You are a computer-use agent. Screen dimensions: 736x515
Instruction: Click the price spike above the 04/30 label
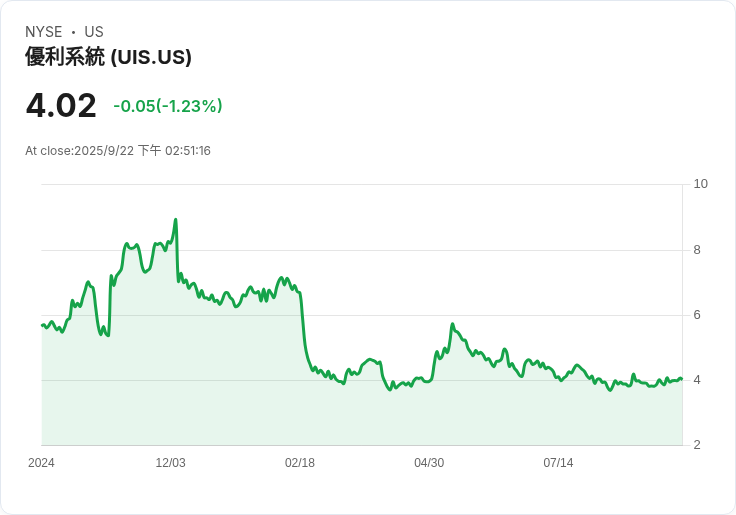click(x=452, y=325)
